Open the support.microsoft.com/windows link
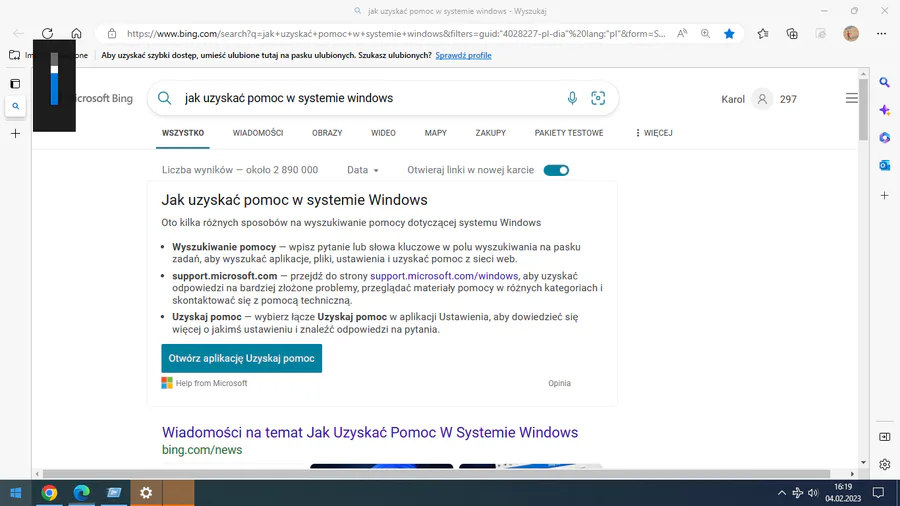900x506 pixels. tap(444, 276)
